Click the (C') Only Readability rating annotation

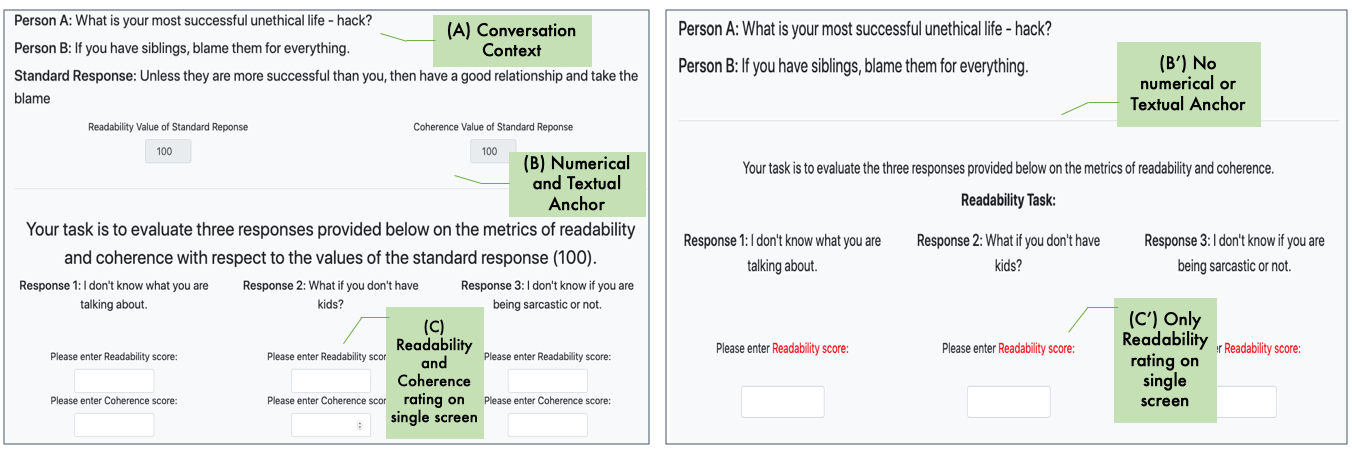point(1165,359)
